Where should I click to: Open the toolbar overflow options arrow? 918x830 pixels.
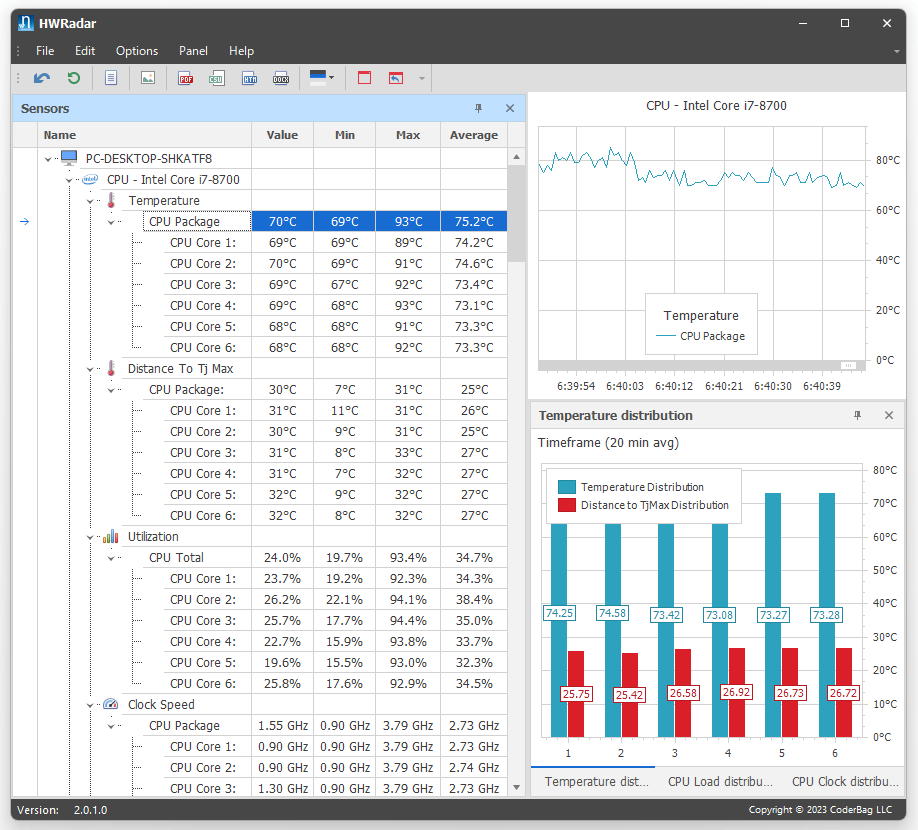pos(422,78)
